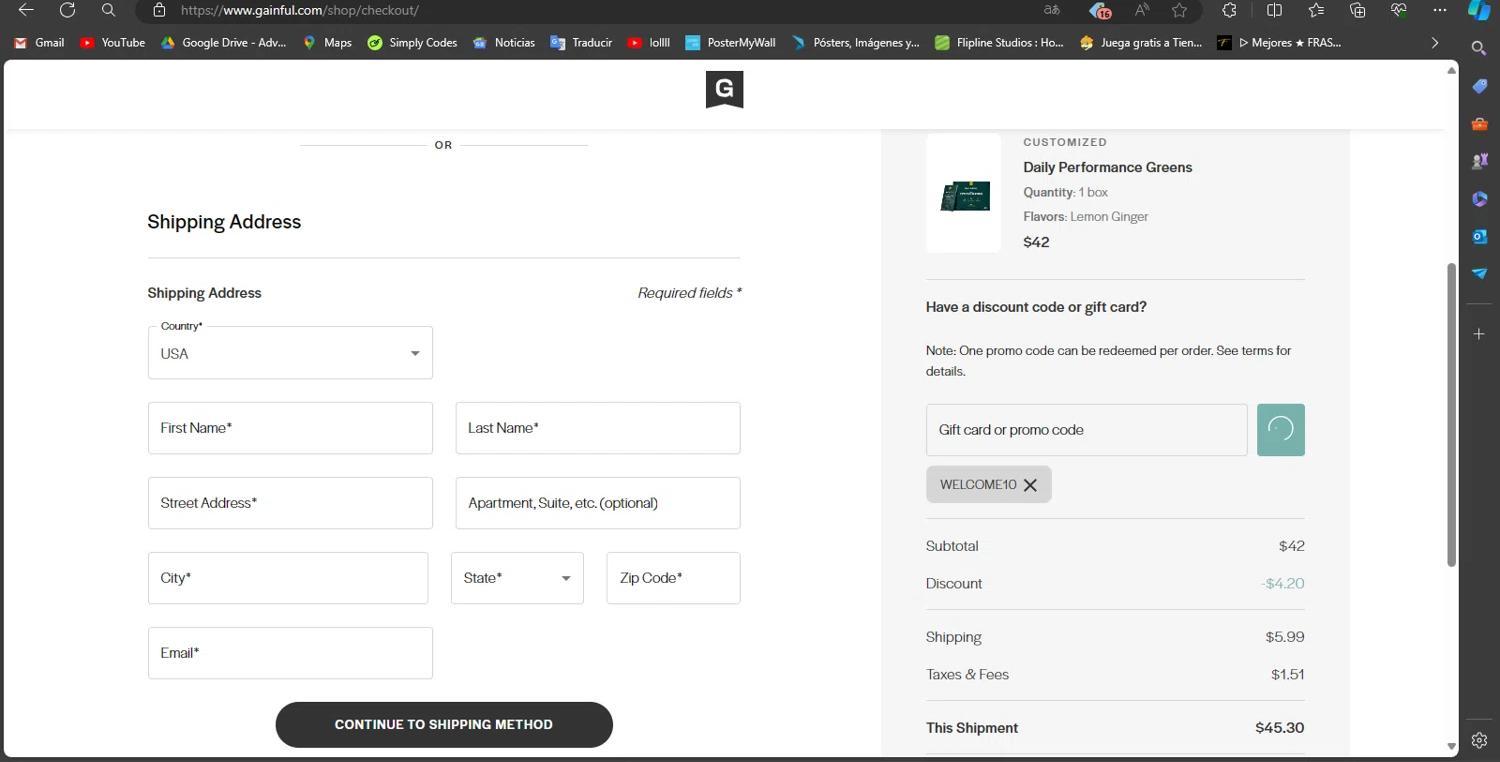Open split screen icon
Image resolution: width=1500 pixels, height=762 pixels.
point(1274,10)
